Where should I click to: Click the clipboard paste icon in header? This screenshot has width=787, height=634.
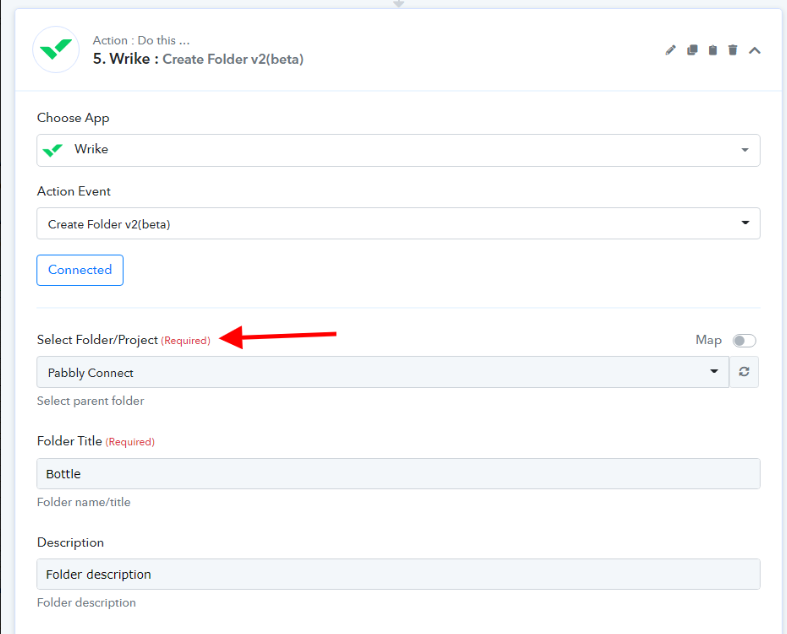(713, 50)
